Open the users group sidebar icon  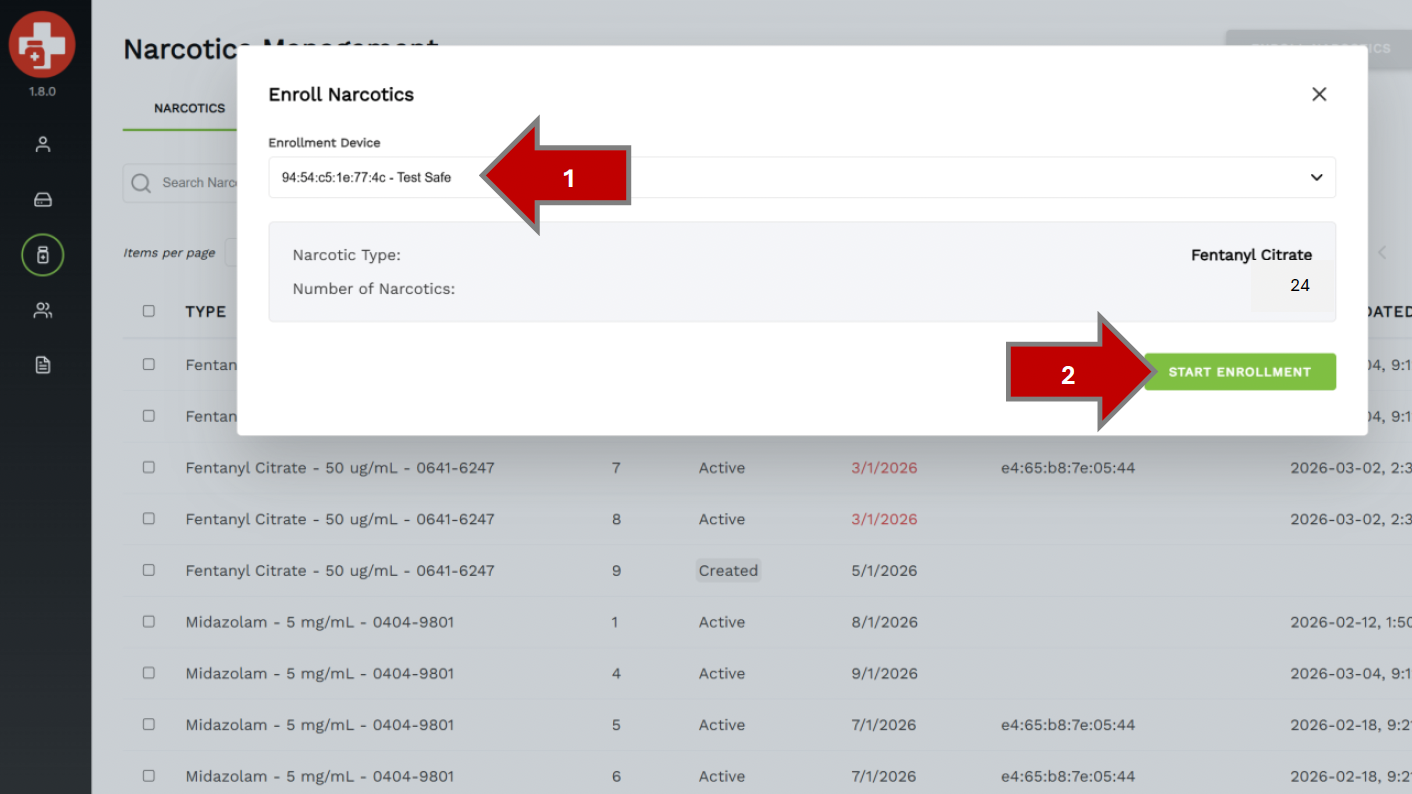click(x=43, y=311)
